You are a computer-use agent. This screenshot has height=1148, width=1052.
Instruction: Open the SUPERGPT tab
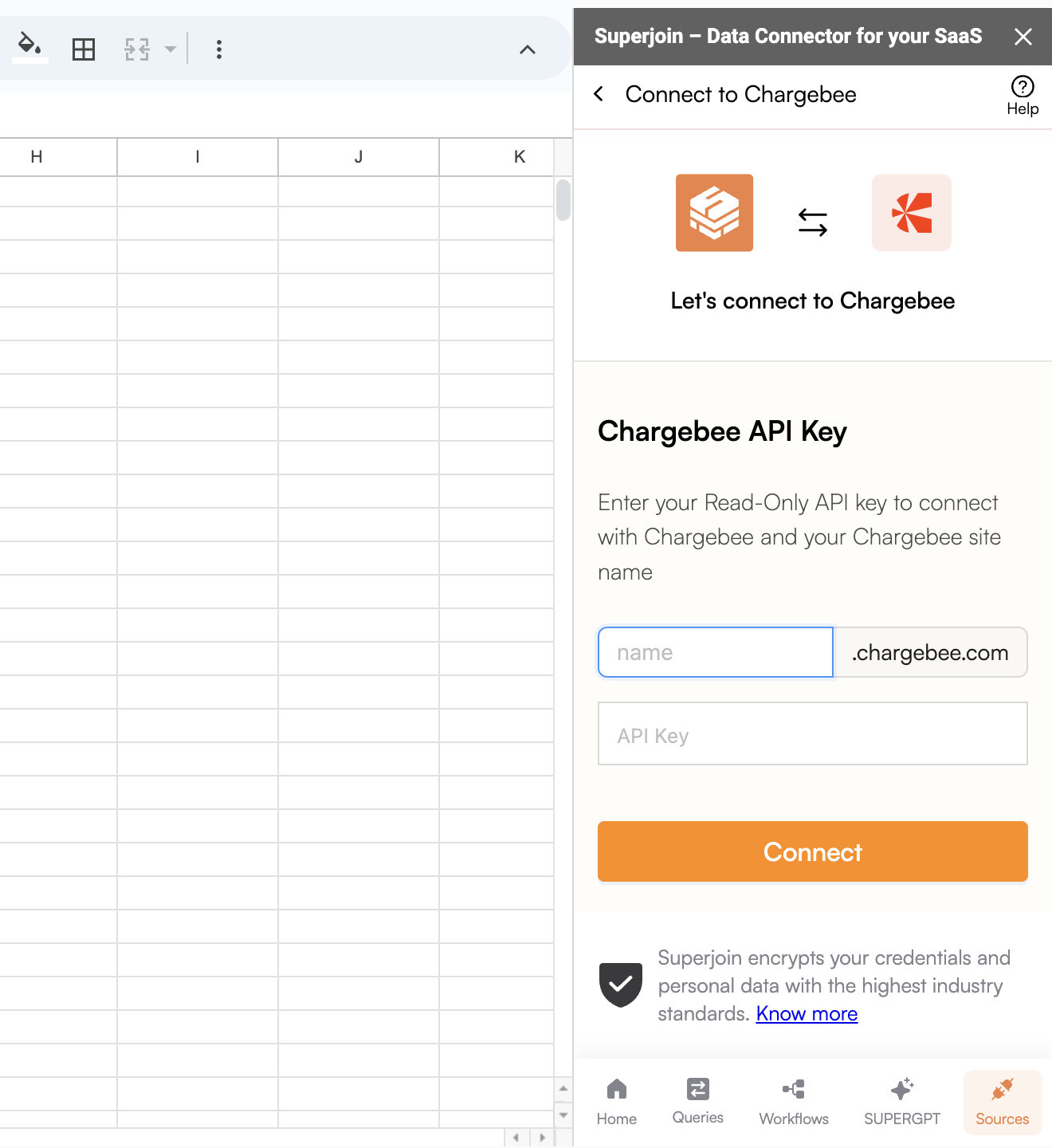click(902, 1103)
